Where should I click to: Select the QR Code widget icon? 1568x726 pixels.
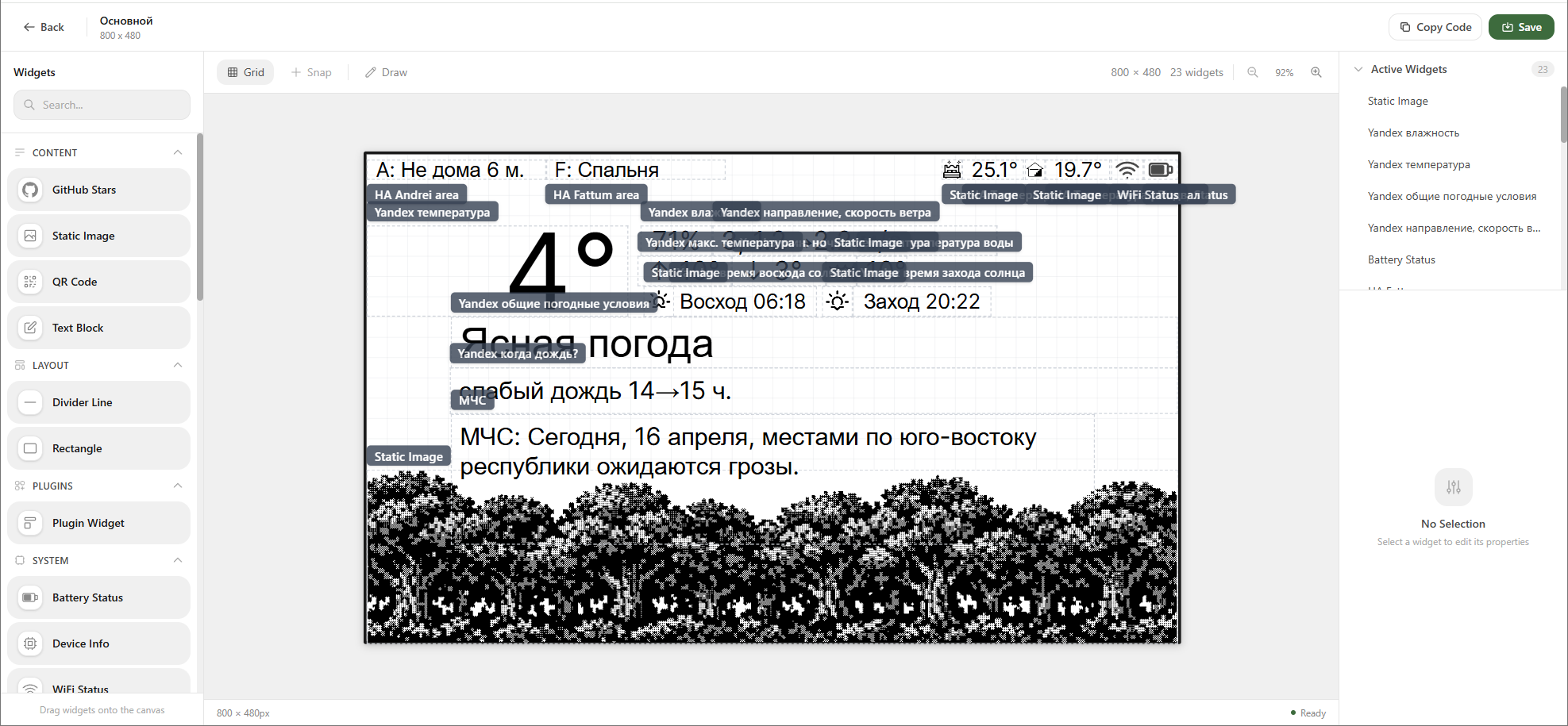(x=30, y=282)
